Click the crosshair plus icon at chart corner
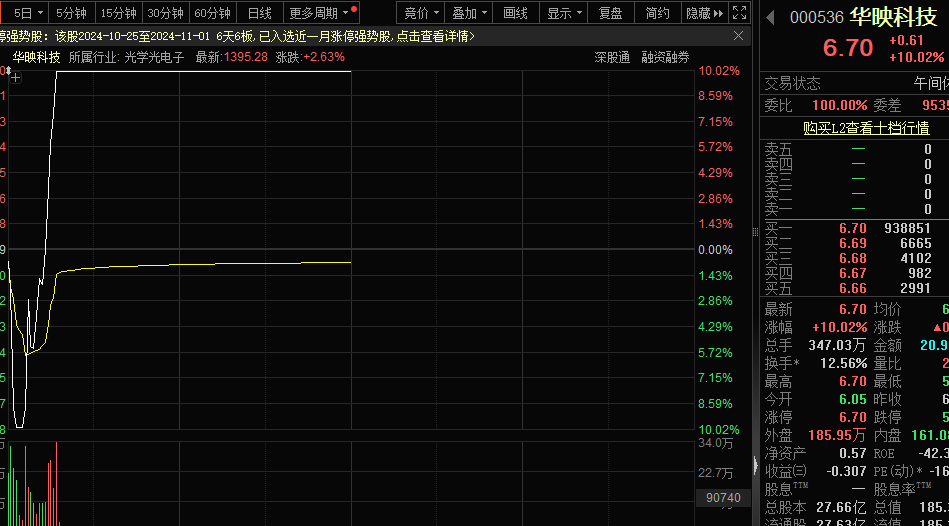949x526 pixels. (x=15, y=77)
